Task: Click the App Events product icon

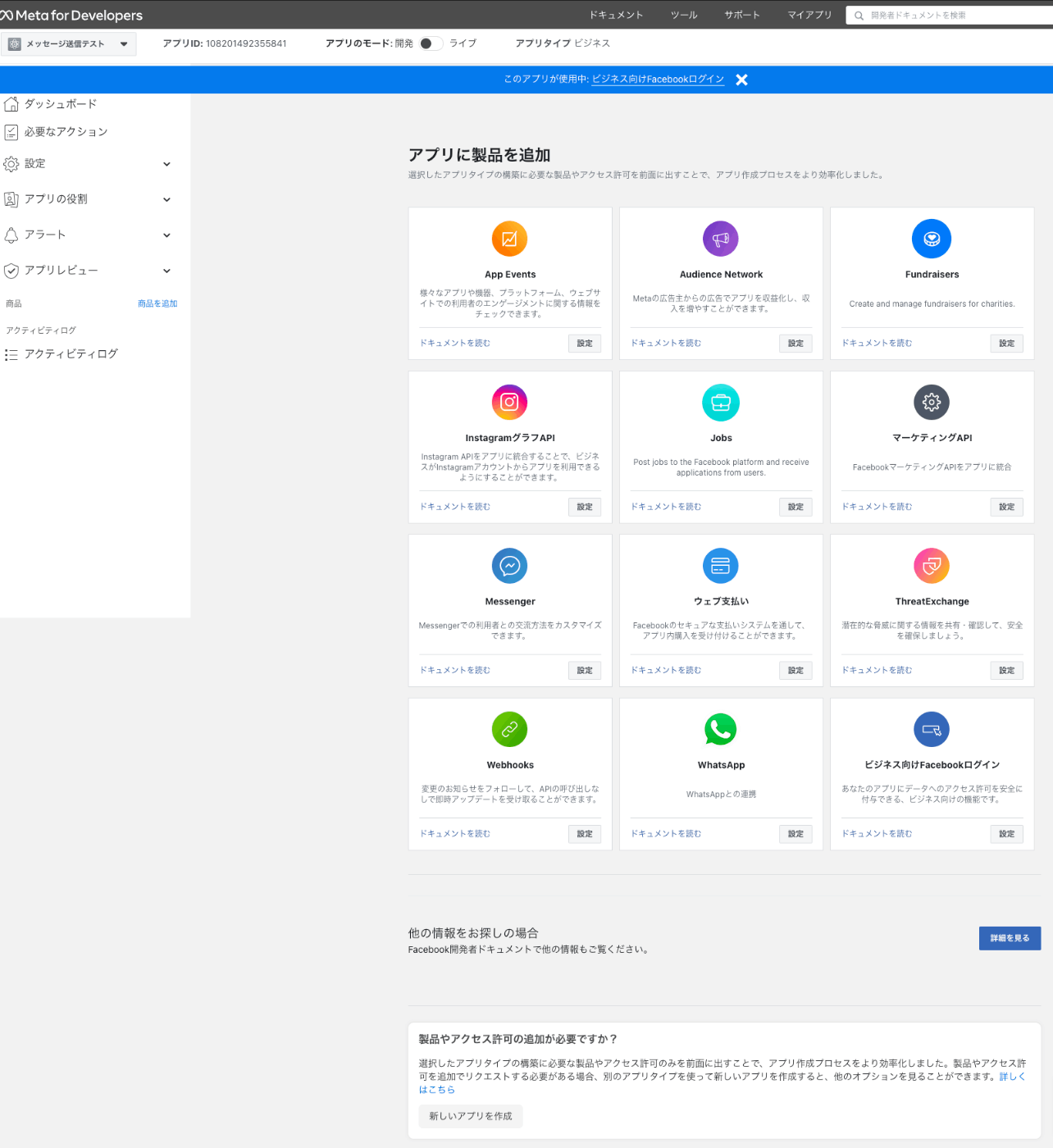Action: 509,239
